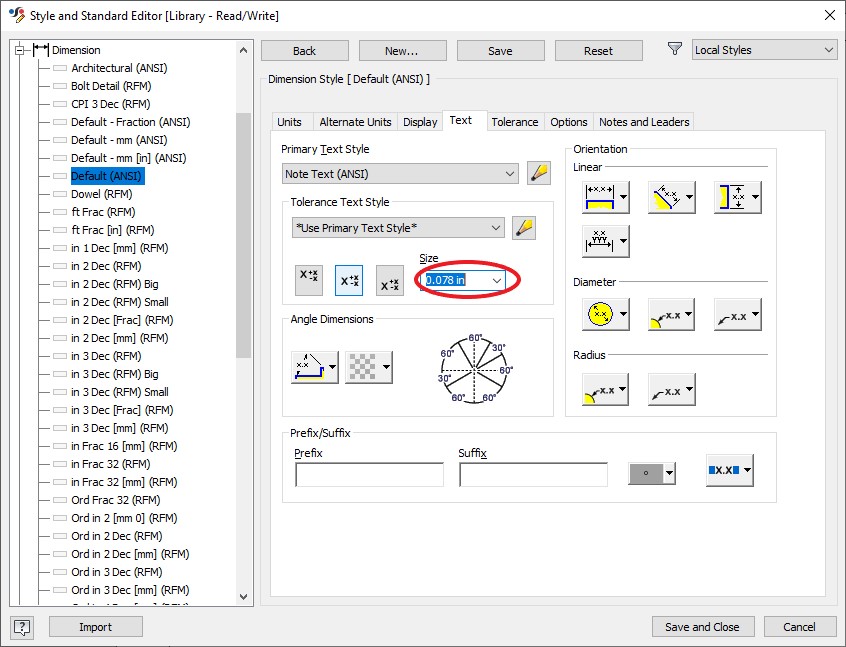This screenshot has height=647, width=846.
Task: Click the Suffix input field
Action: pos(534,475)
